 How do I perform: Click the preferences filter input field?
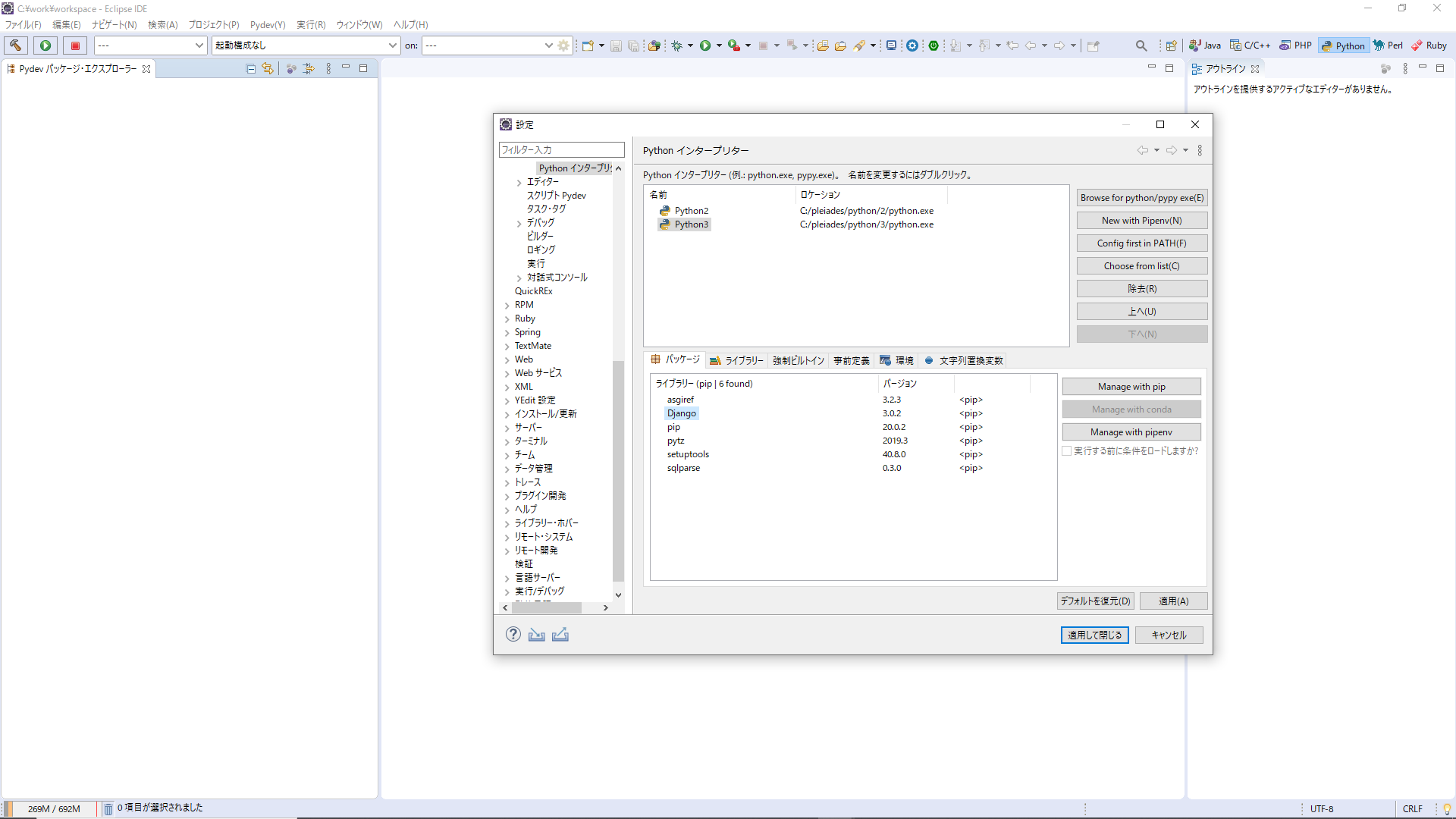561,149
